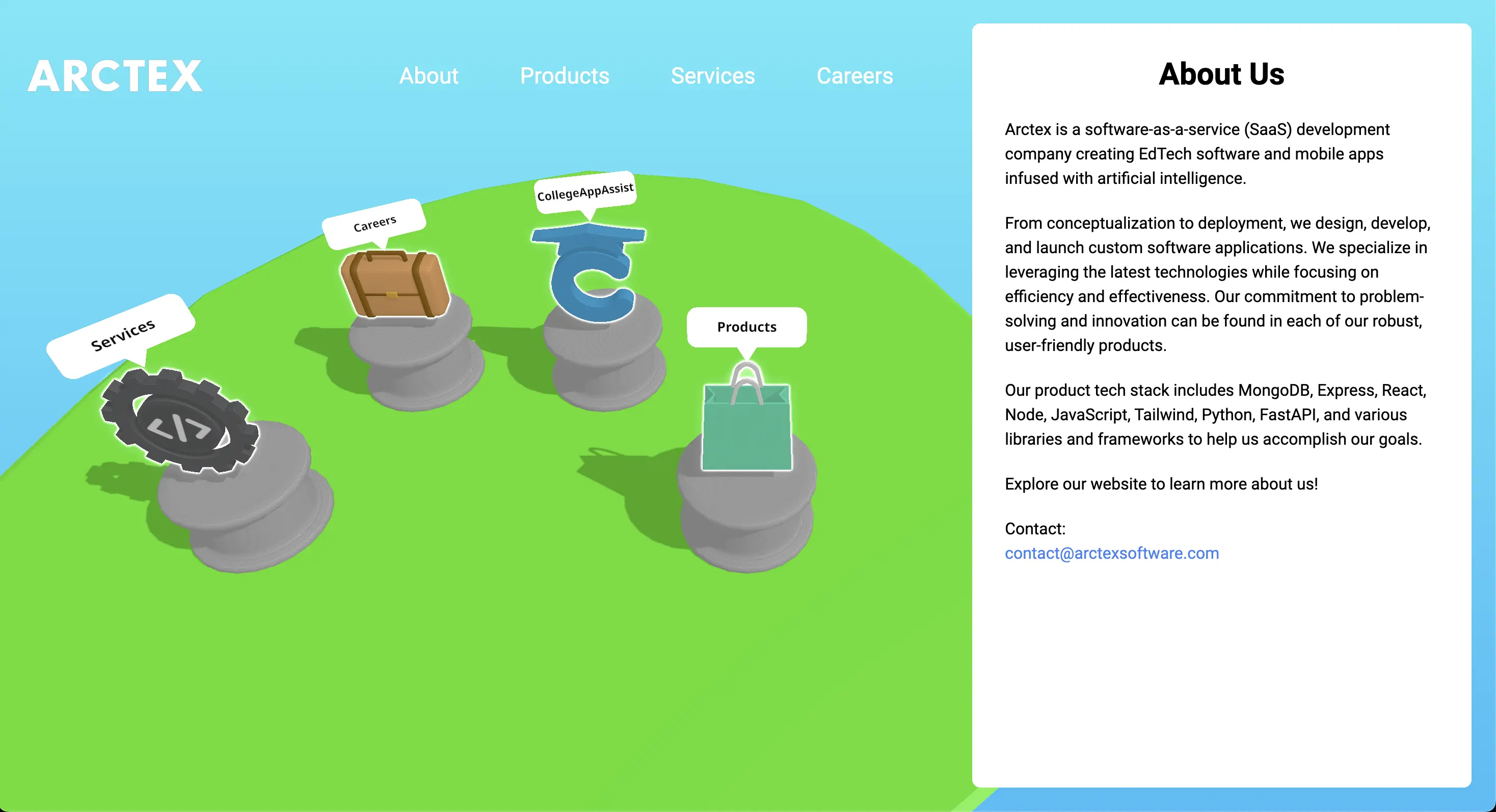This screenshot has width=1496, height=812.
Task: Click the Services speech bubble label
Action: point(122,335)
